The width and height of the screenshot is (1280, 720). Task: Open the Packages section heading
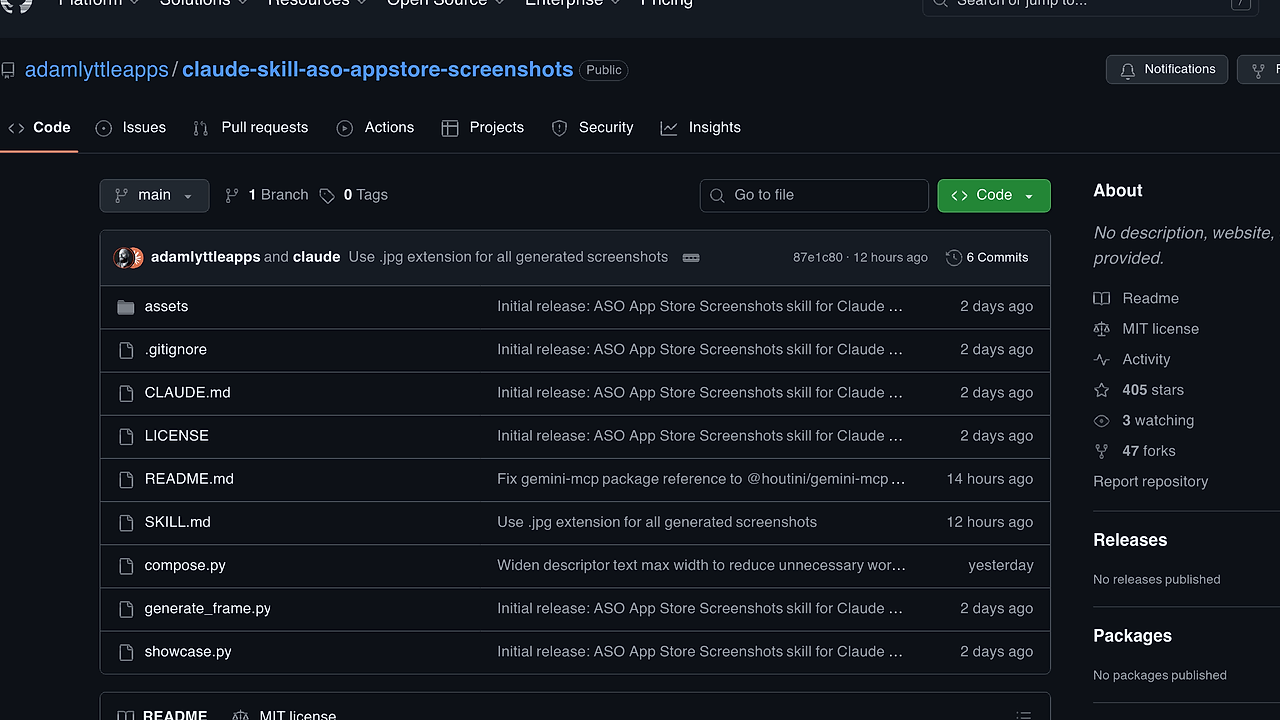tap(1132, 636)
